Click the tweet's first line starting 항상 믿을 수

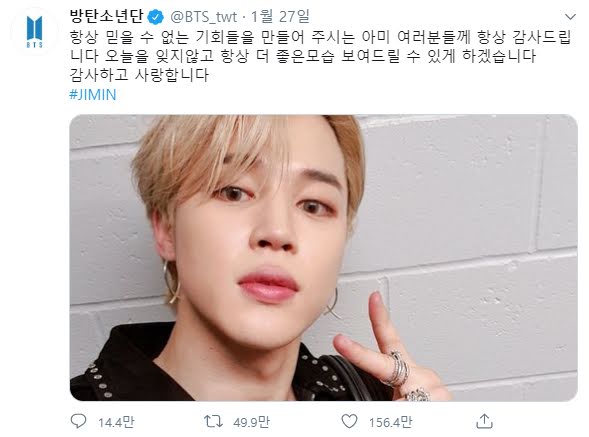[320, 37]
